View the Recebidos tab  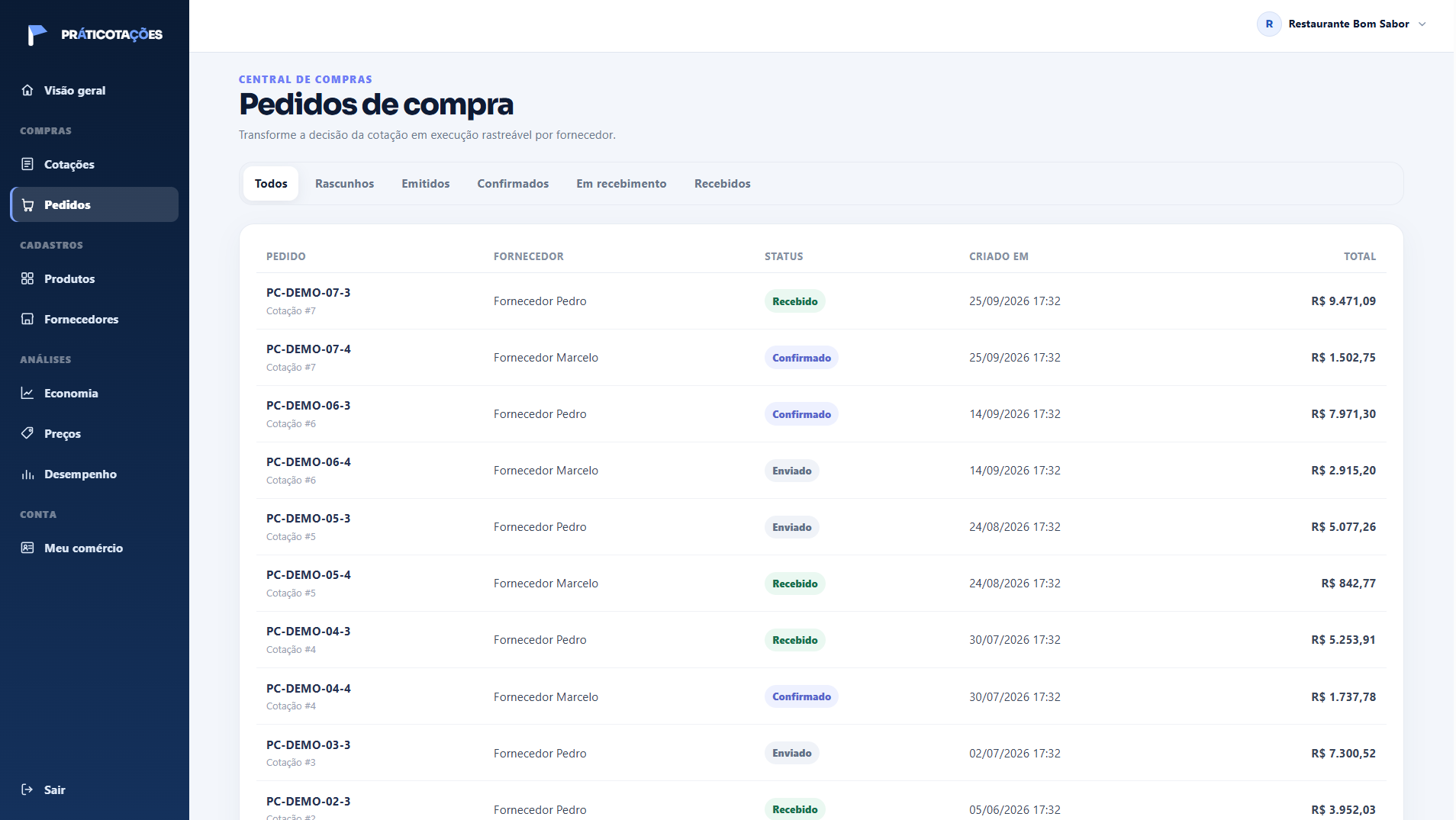(723, 184)
